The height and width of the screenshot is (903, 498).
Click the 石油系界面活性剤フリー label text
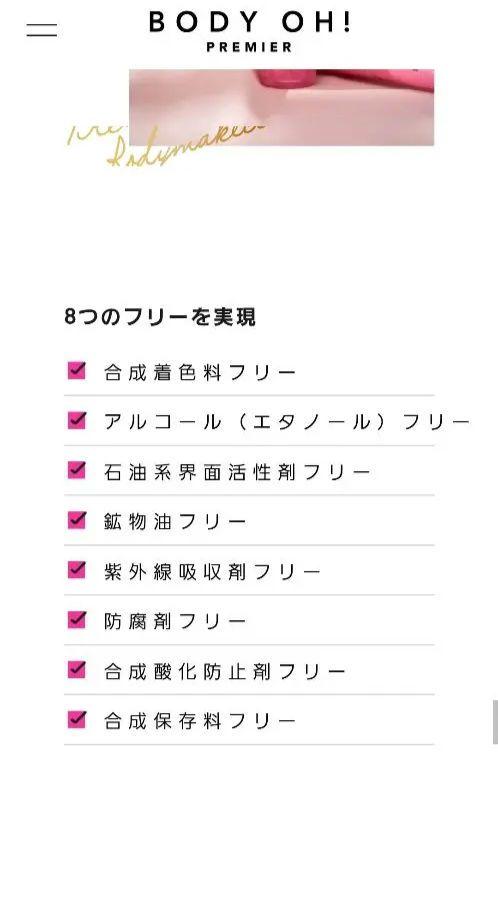tap(237, 472)
